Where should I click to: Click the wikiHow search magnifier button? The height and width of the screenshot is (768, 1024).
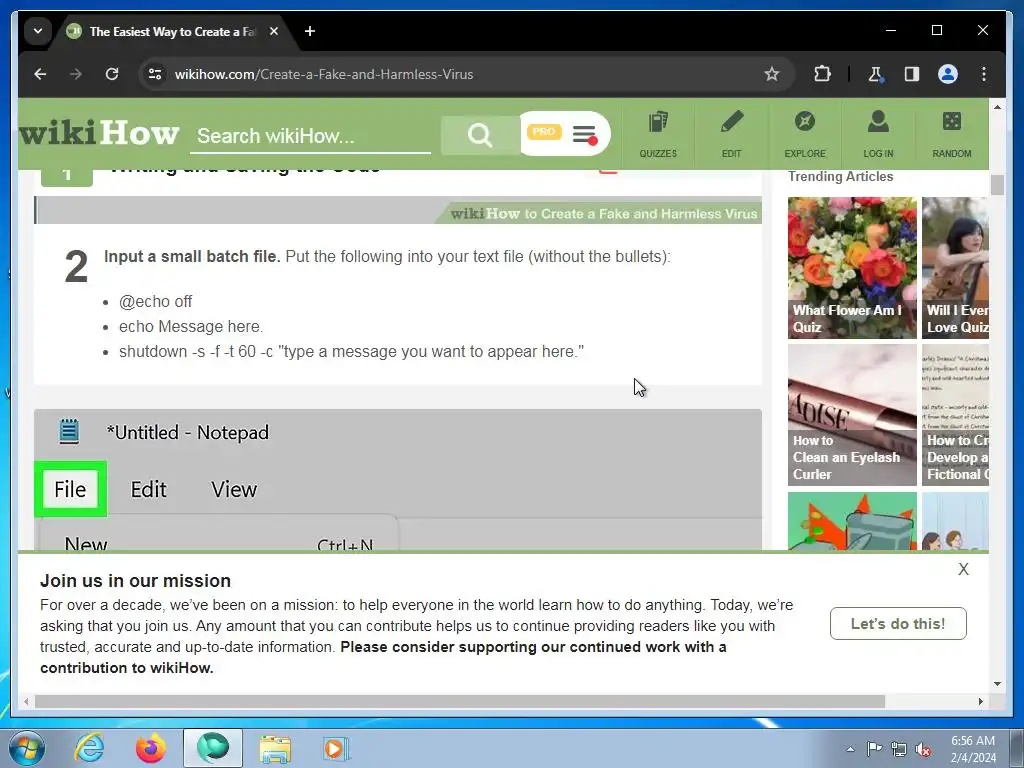480,135
